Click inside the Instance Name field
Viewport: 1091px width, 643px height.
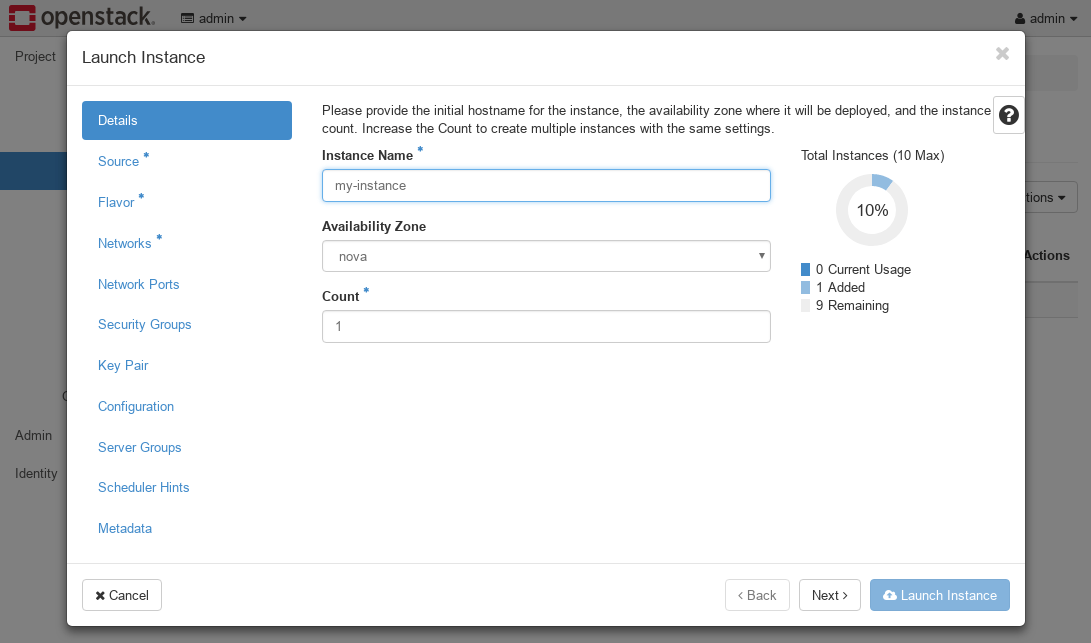pos(546,185)
